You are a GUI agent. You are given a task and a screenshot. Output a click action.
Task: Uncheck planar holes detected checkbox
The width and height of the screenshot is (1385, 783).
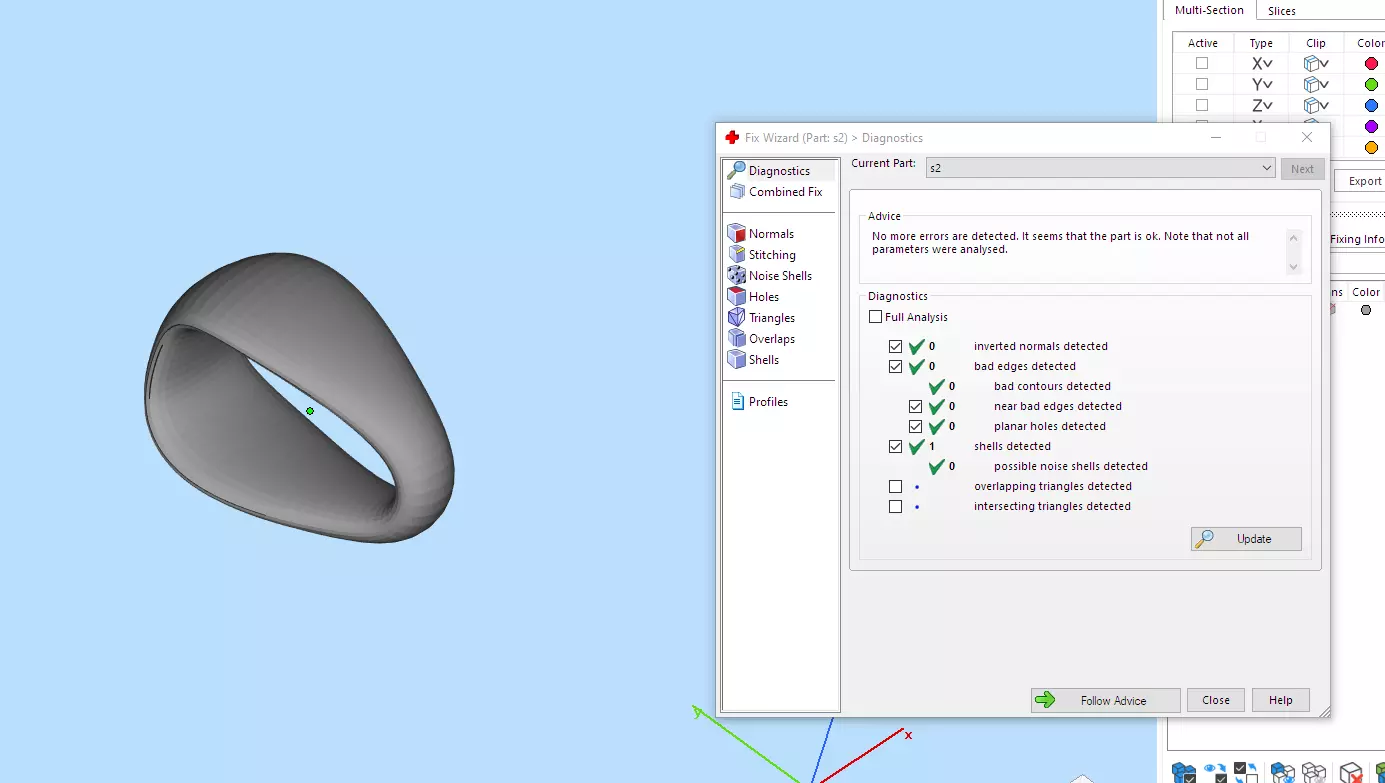point(915,426)
